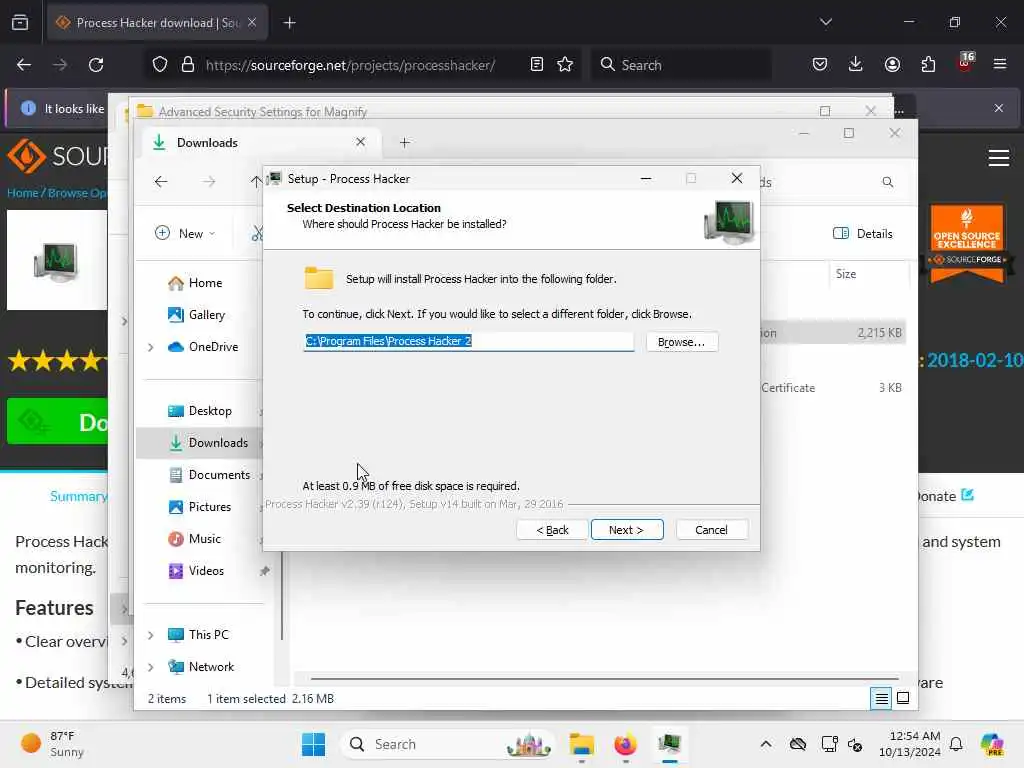This screenshot has width=1024, height=768.
Task: Click the Explorer search icon
Action: pos(887,182)
